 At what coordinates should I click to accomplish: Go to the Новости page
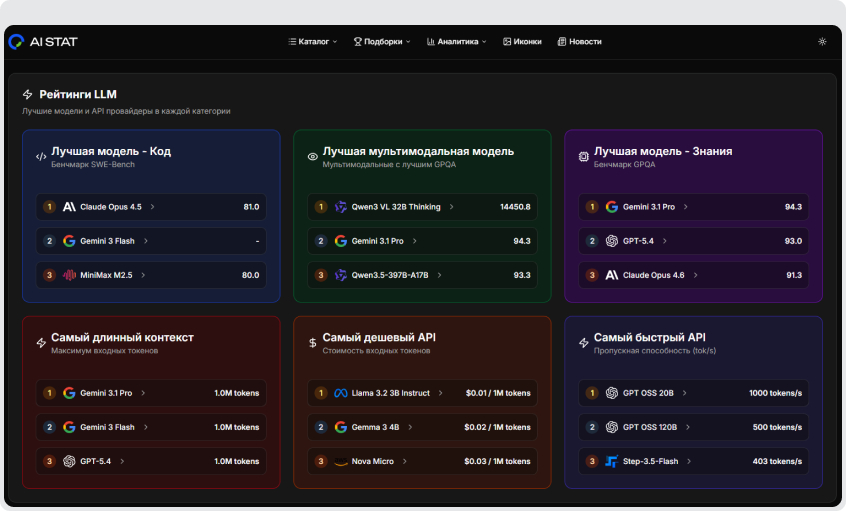(579, 42)
